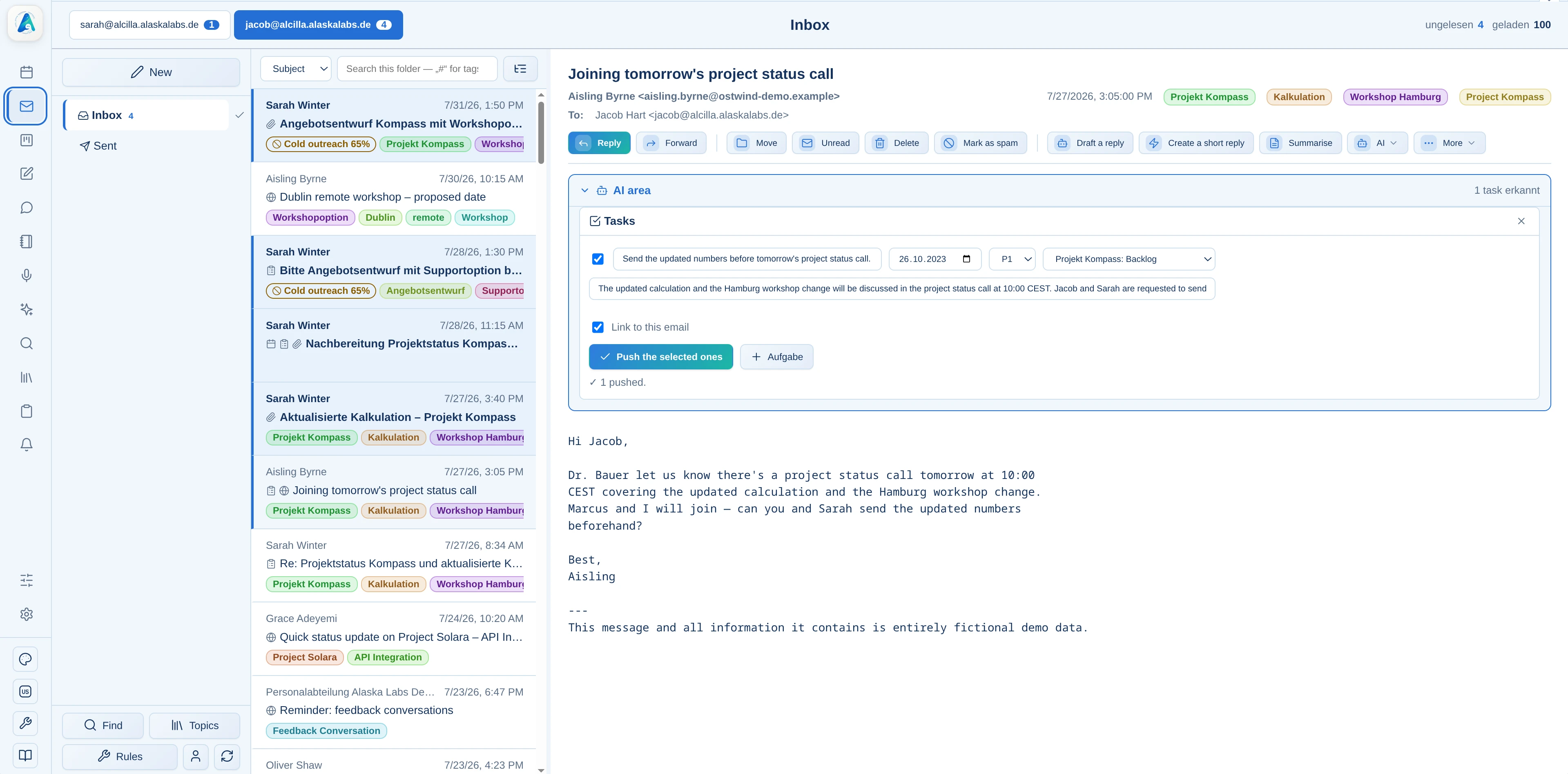Toggle the 'Link to this email' checkbox
The height and width of the screenshot is (774, 1568).
tap(598, 327)
